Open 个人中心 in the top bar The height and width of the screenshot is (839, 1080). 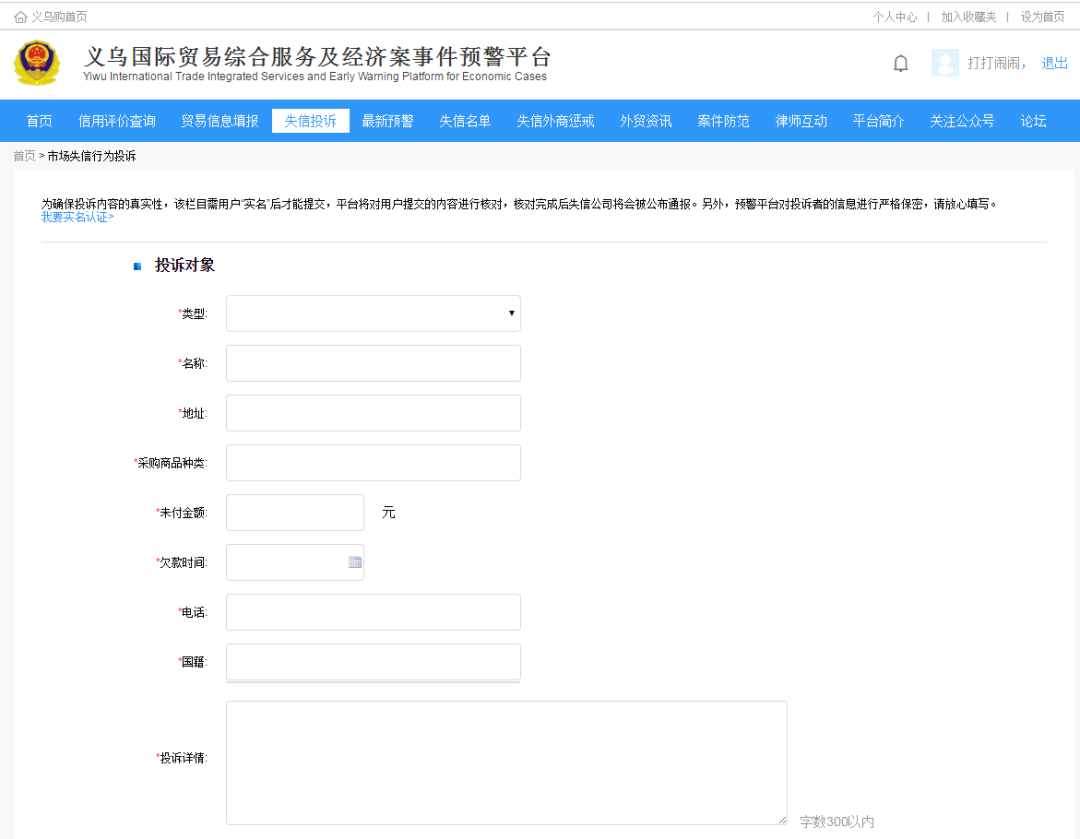pos(894,17)
